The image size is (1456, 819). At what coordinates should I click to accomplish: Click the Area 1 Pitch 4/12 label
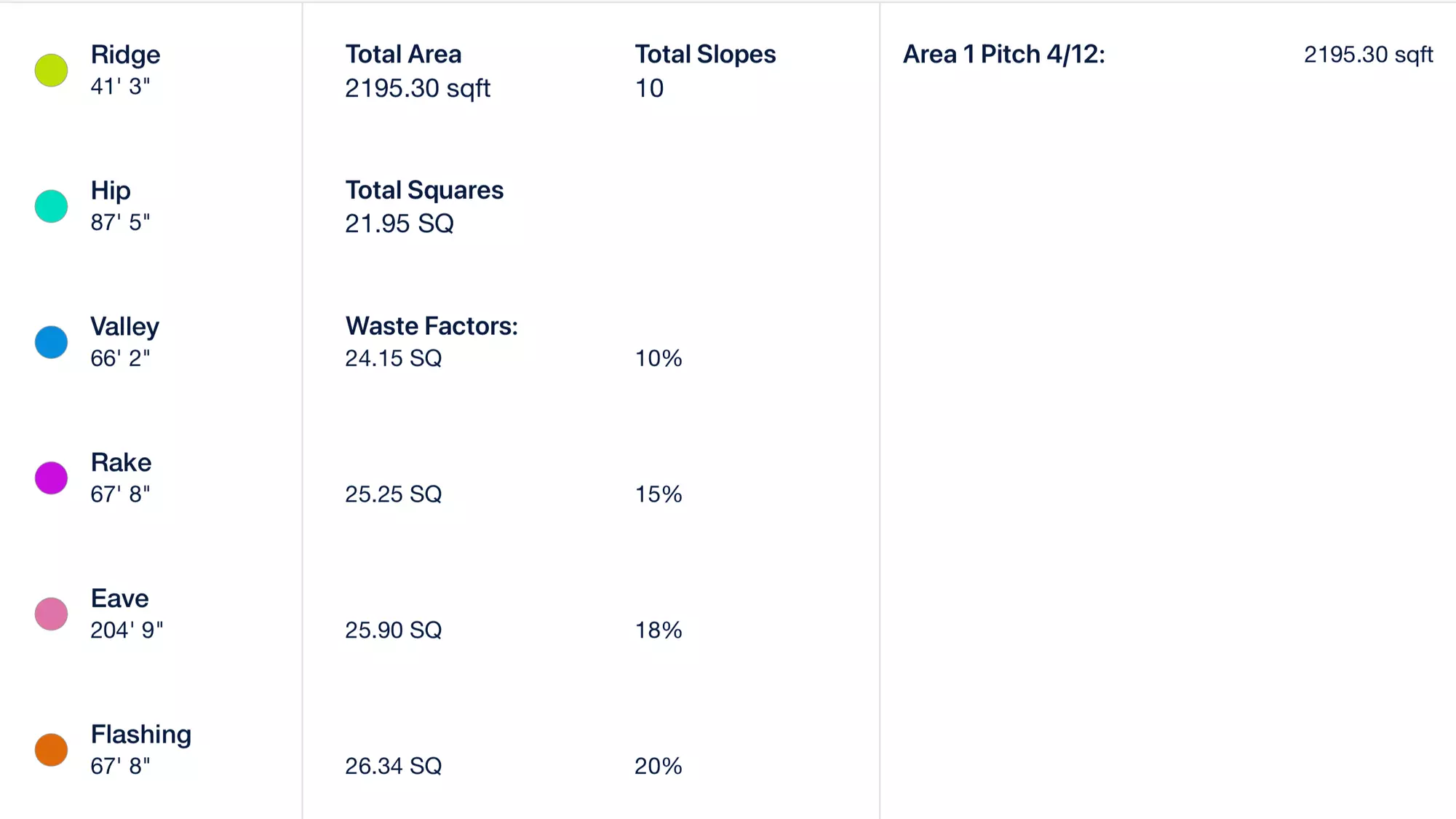coord(1004,55)
